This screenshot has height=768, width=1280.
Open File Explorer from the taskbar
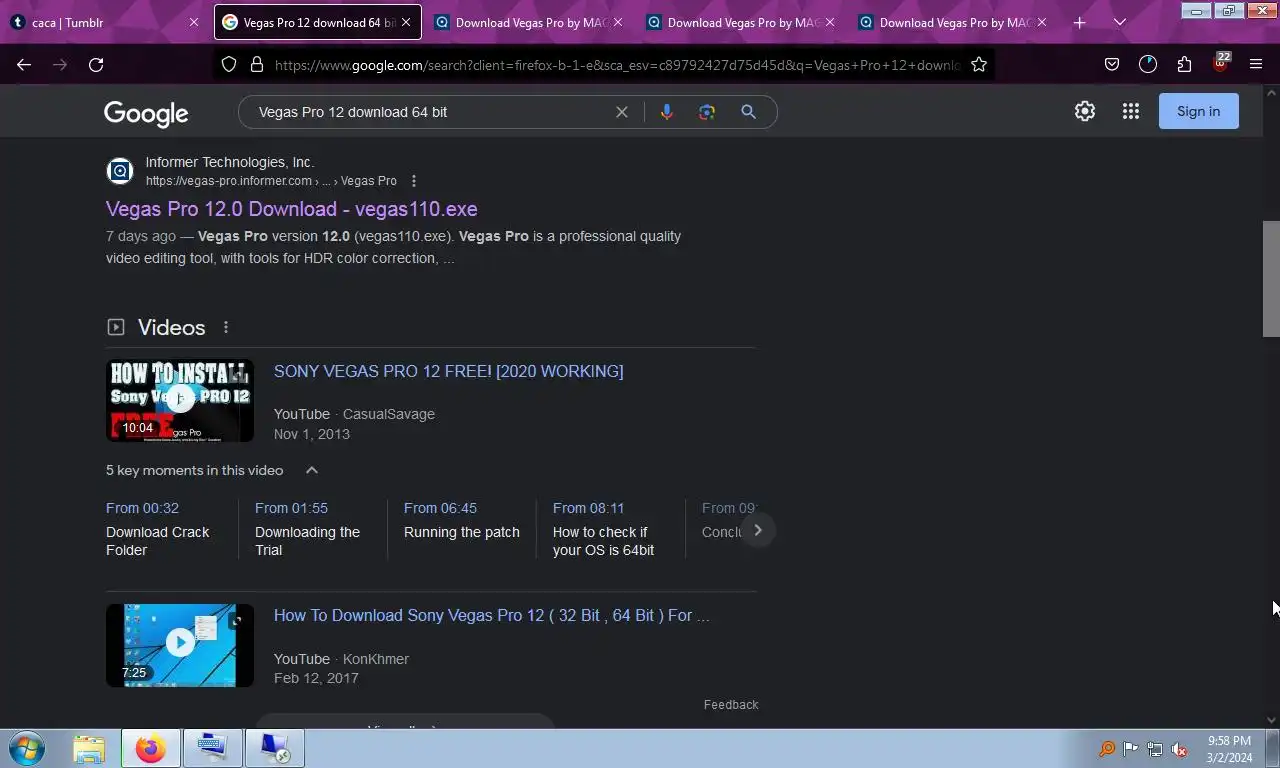89,748
